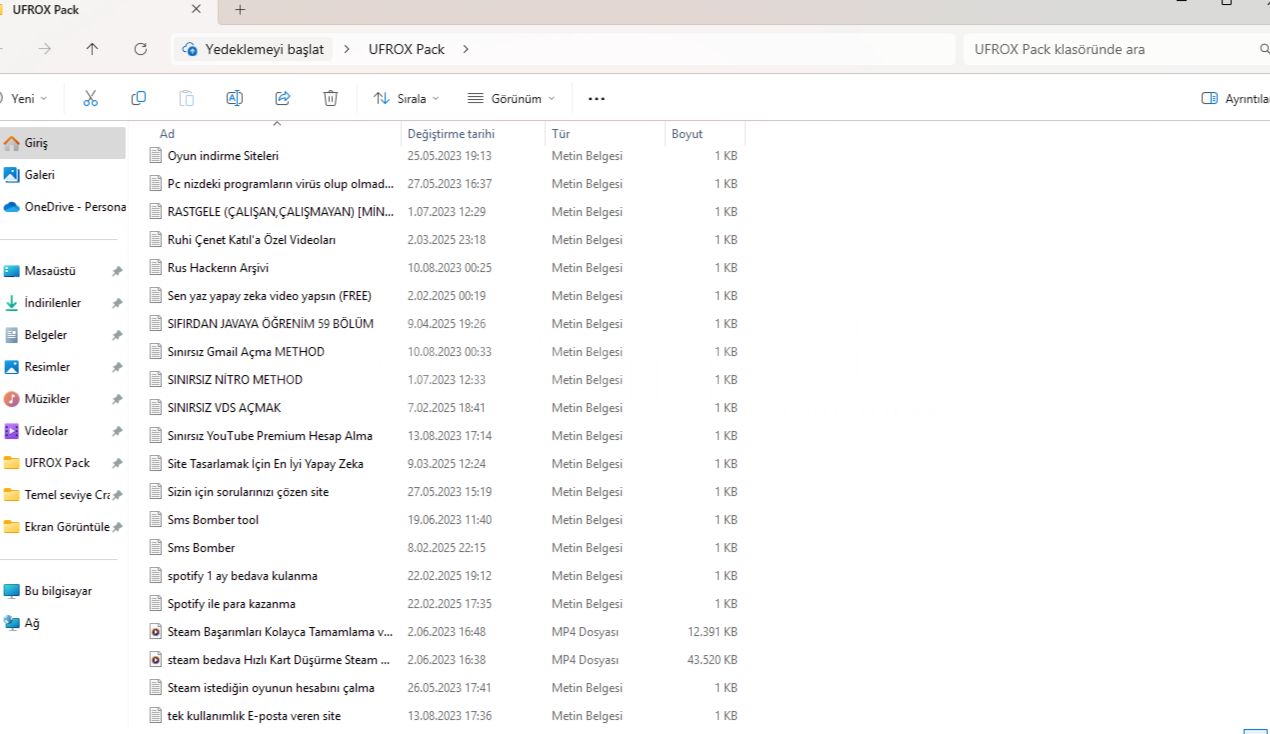This screenshot has width=1270, height=734.
Task: Expand chevron after UFROX Pack in breadcrumb
Action: click(466, 49)
